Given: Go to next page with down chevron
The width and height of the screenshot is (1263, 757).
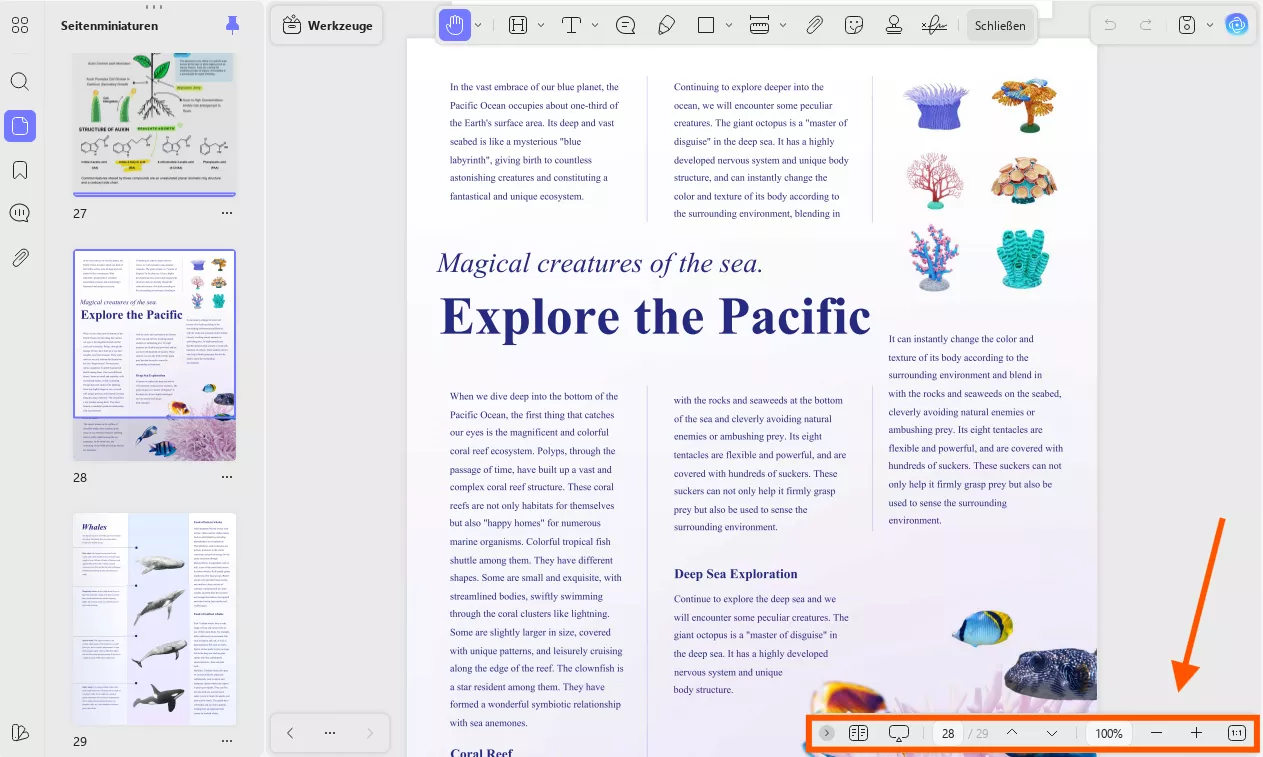Looking at the screenshot, I should point(1052,733).
